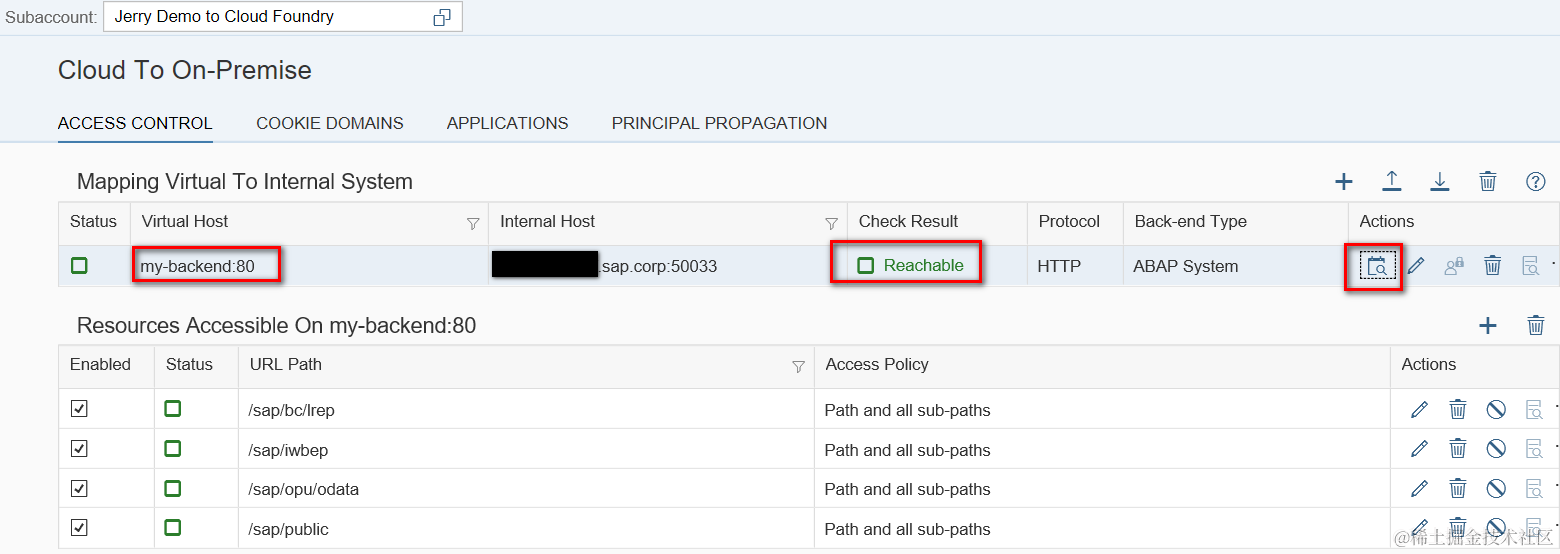Screen dimensions: 1560x554
Task: Click the import system mappings upload icon
Action: tap(1391, 181)
